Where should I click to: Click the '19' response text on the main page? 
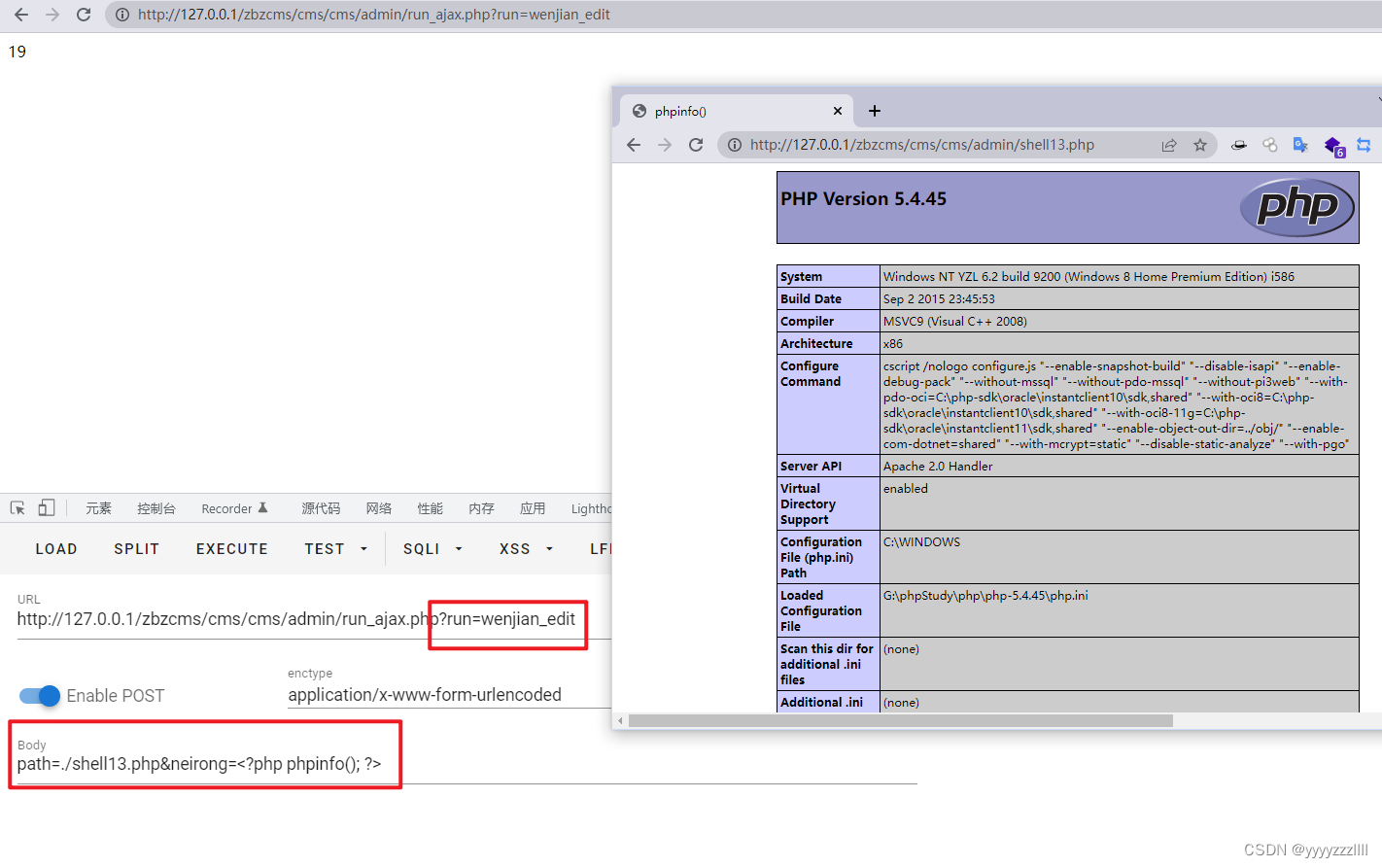click(x=17, y=52)
